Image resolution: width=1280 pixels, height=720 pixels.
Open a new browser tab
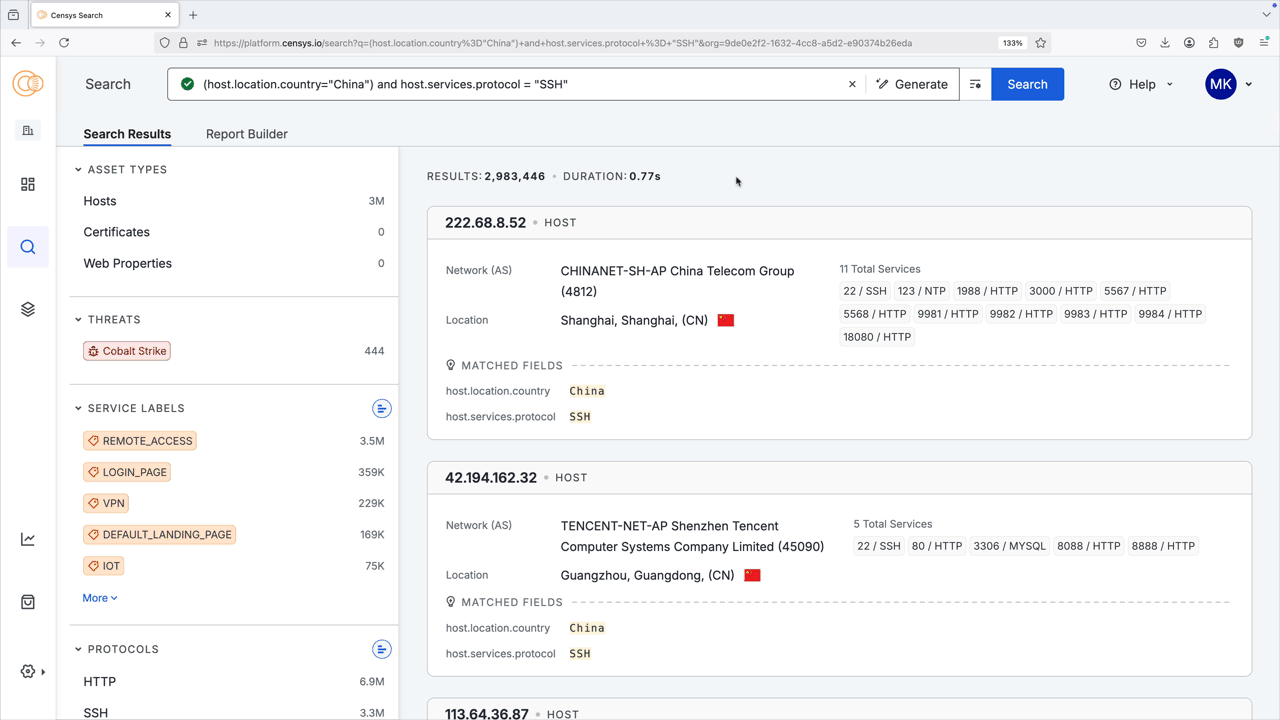coord(193,15)
